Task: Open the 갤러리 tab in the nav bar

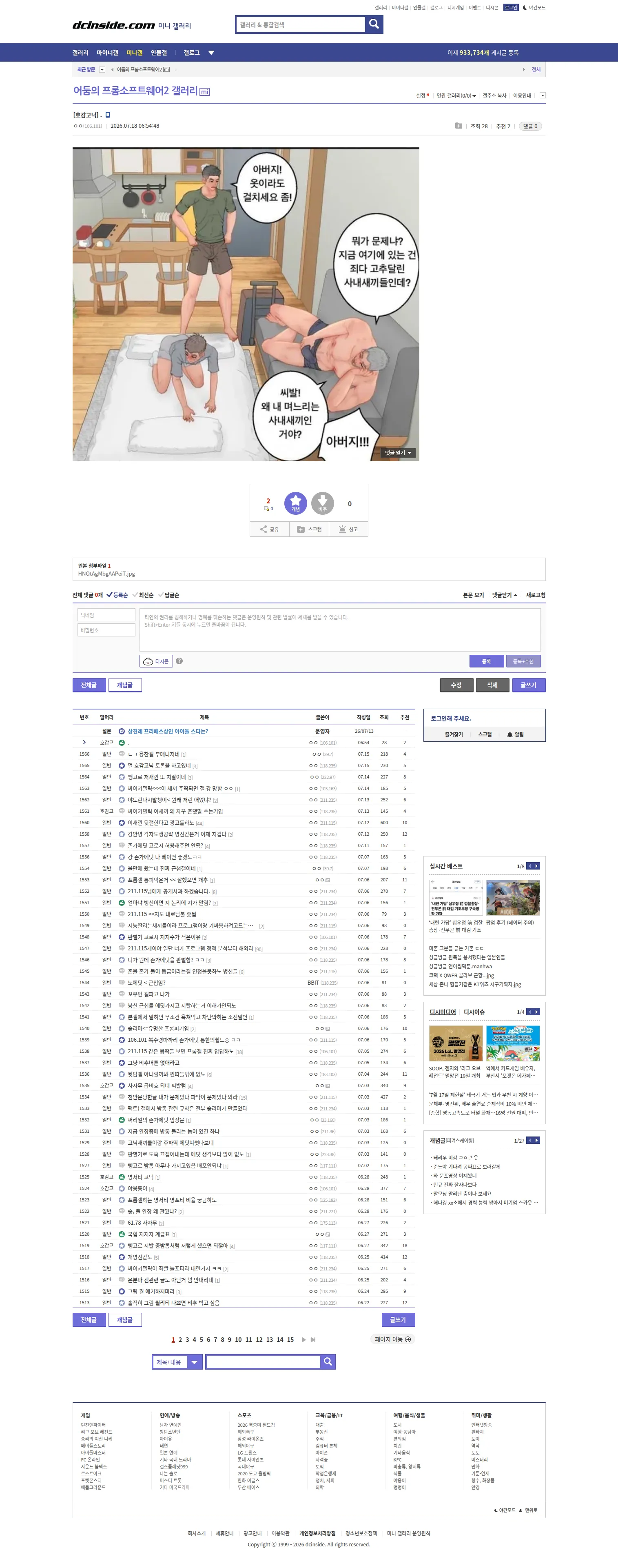Action: click(80, 52)
